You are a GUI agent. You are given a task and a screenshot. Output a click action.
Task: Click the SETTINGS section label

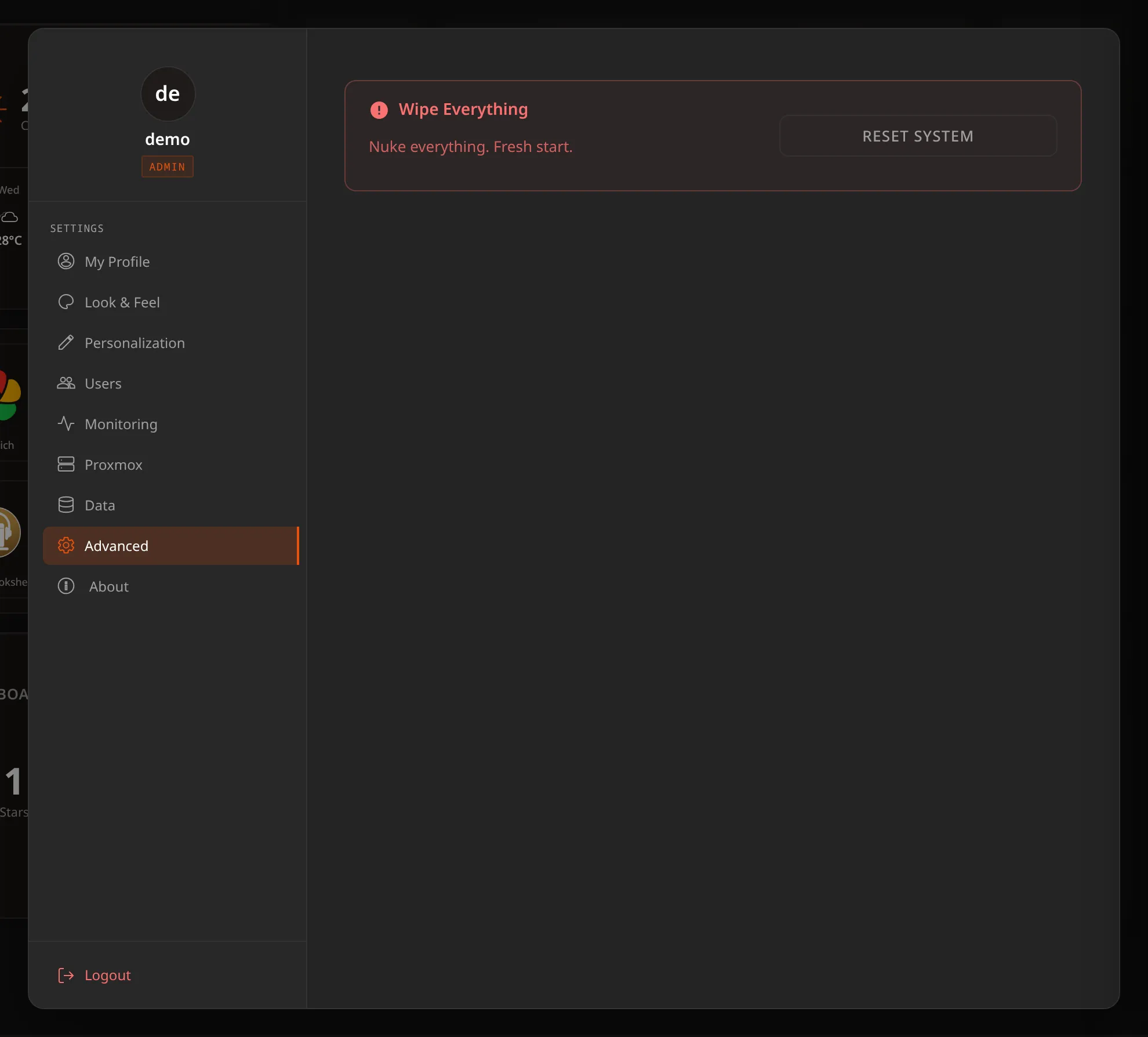(x=77, y=229)
